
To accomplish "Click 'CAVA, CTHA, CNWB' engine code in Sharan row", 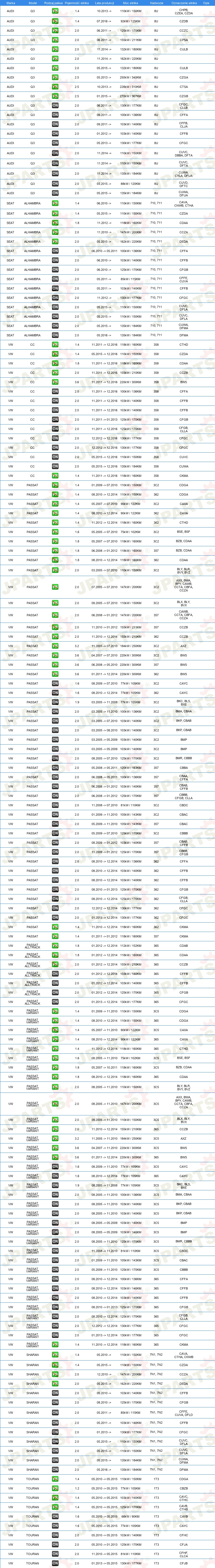I will pos(183,1356).
